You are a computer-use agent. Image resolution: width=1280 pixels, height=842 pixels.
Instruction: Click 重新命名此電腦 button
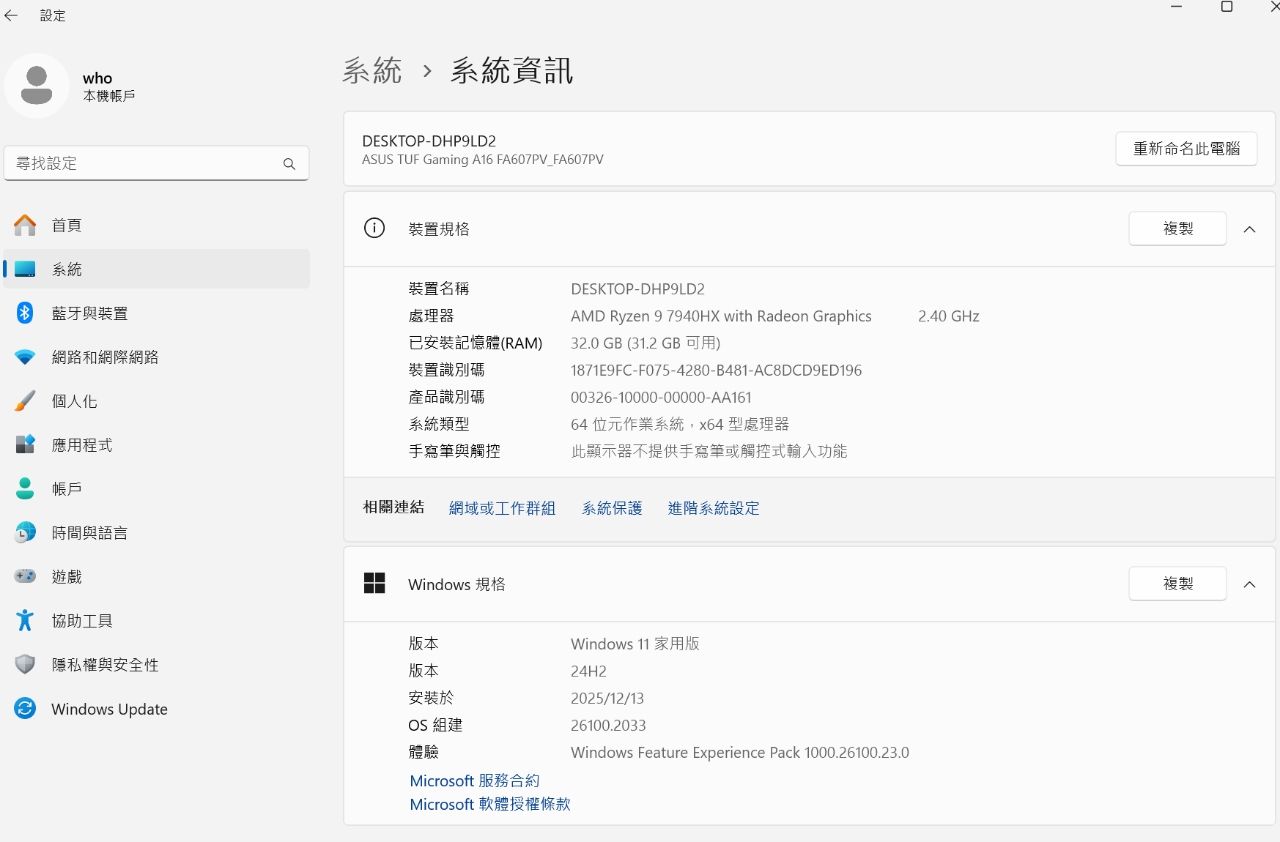coord(1186,149)
